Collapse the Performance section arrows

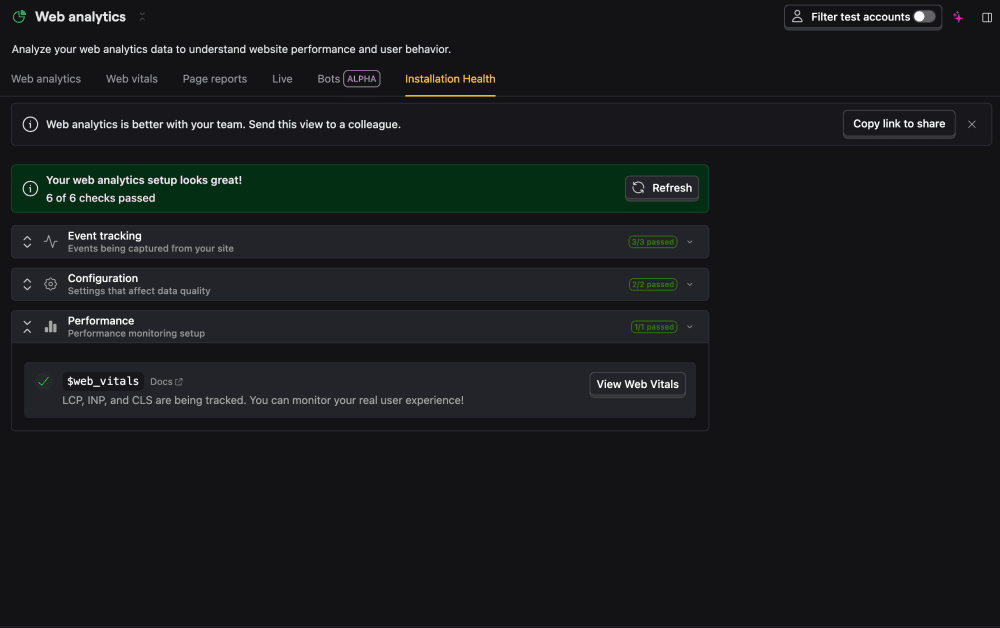click(27, 327)
